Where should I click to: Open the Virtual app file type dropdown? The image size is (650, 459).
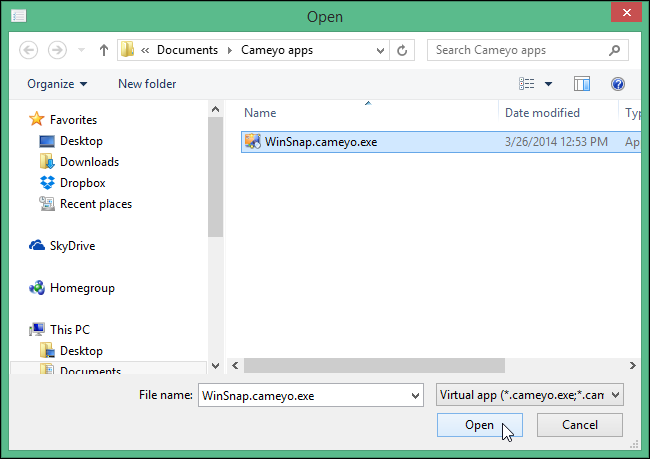[529, 395]
